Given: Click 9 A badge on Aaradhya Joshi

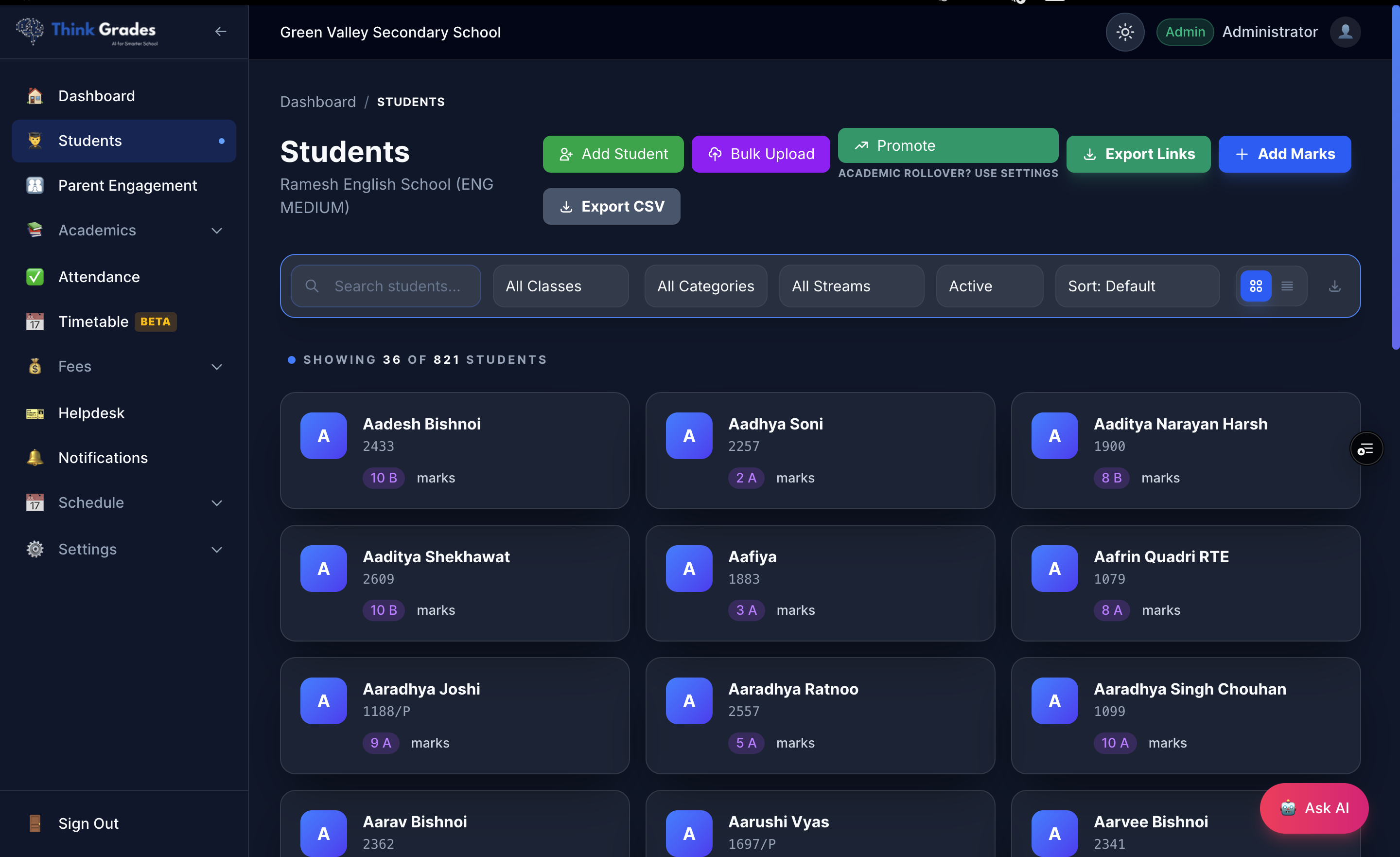Looking at the screenshot, I should click(381, 743).
